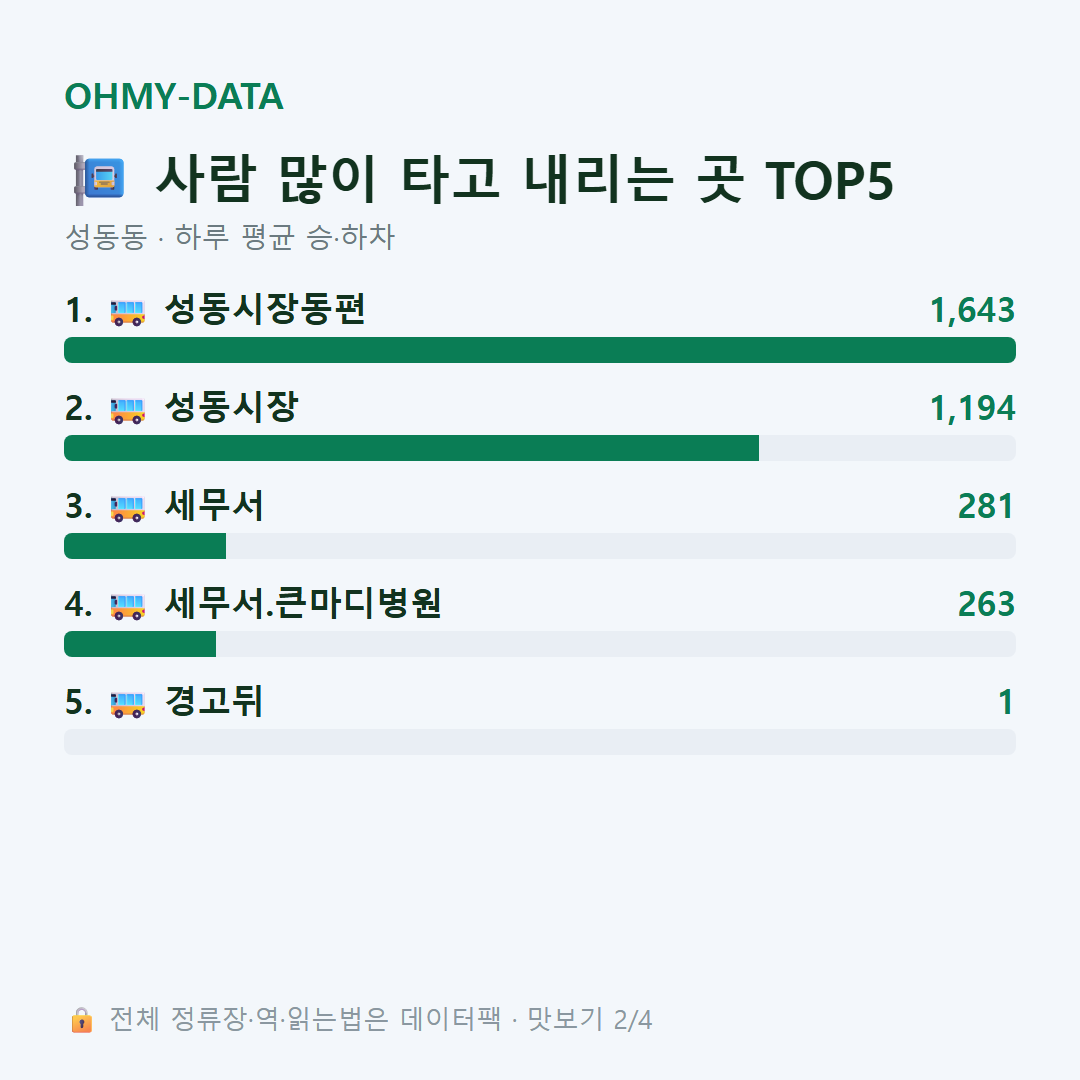Image resolution: width=1080 pixels, height=1080 pixels.
Task: Click the bus icon beside 세무서 rank 3
Action: (127, 508)
